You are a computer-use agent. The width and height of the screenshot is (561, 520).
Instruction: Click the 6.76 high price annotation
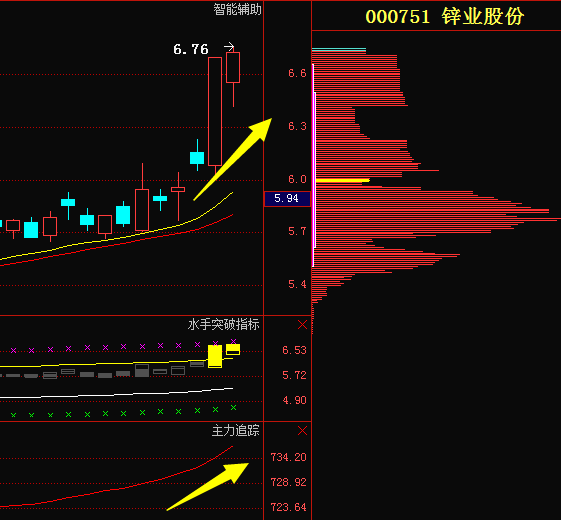pyautogui.click(x=191, y=49)
